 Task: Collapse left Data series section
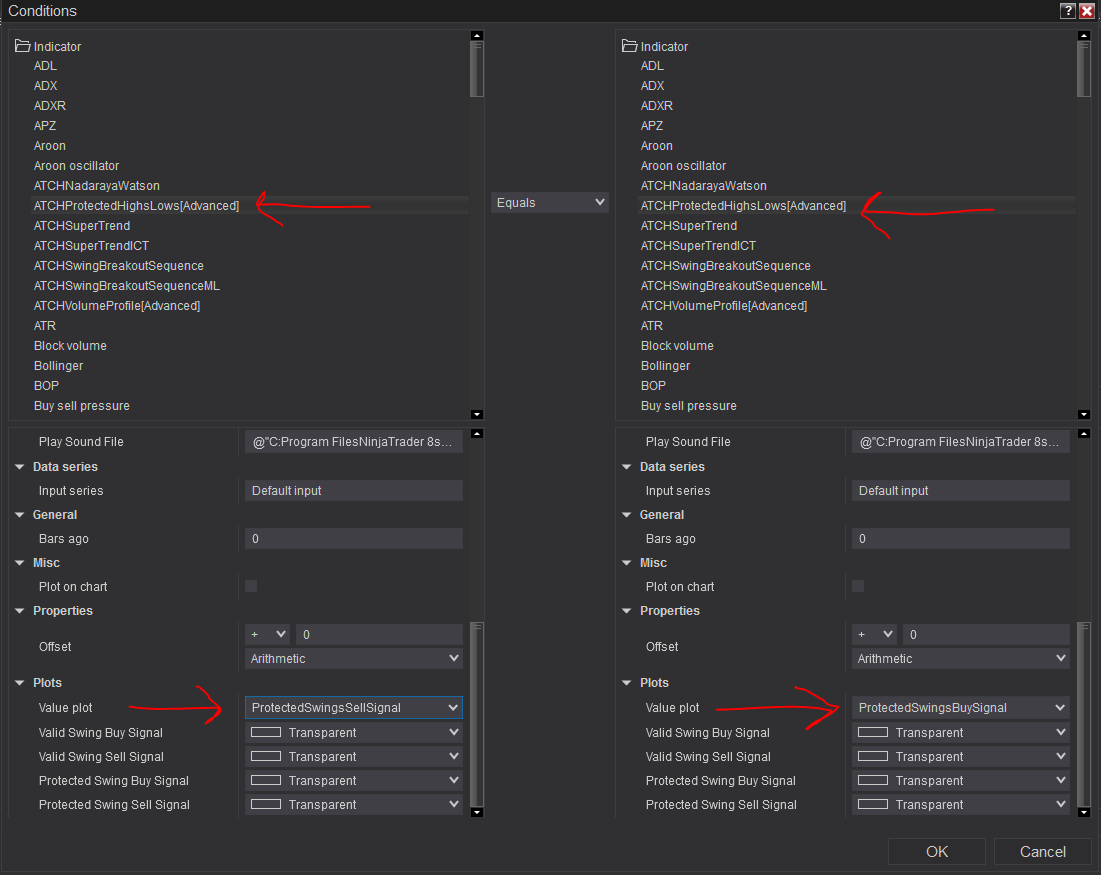(x=20, y=467)
